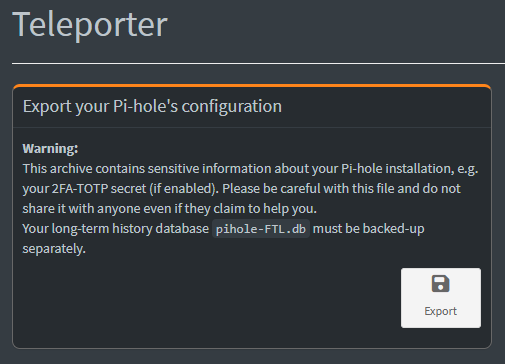Screen dimensions: 505x364
Task: Click 'Pi-hole installation, e.g.' text
Action: pos(410,169)
